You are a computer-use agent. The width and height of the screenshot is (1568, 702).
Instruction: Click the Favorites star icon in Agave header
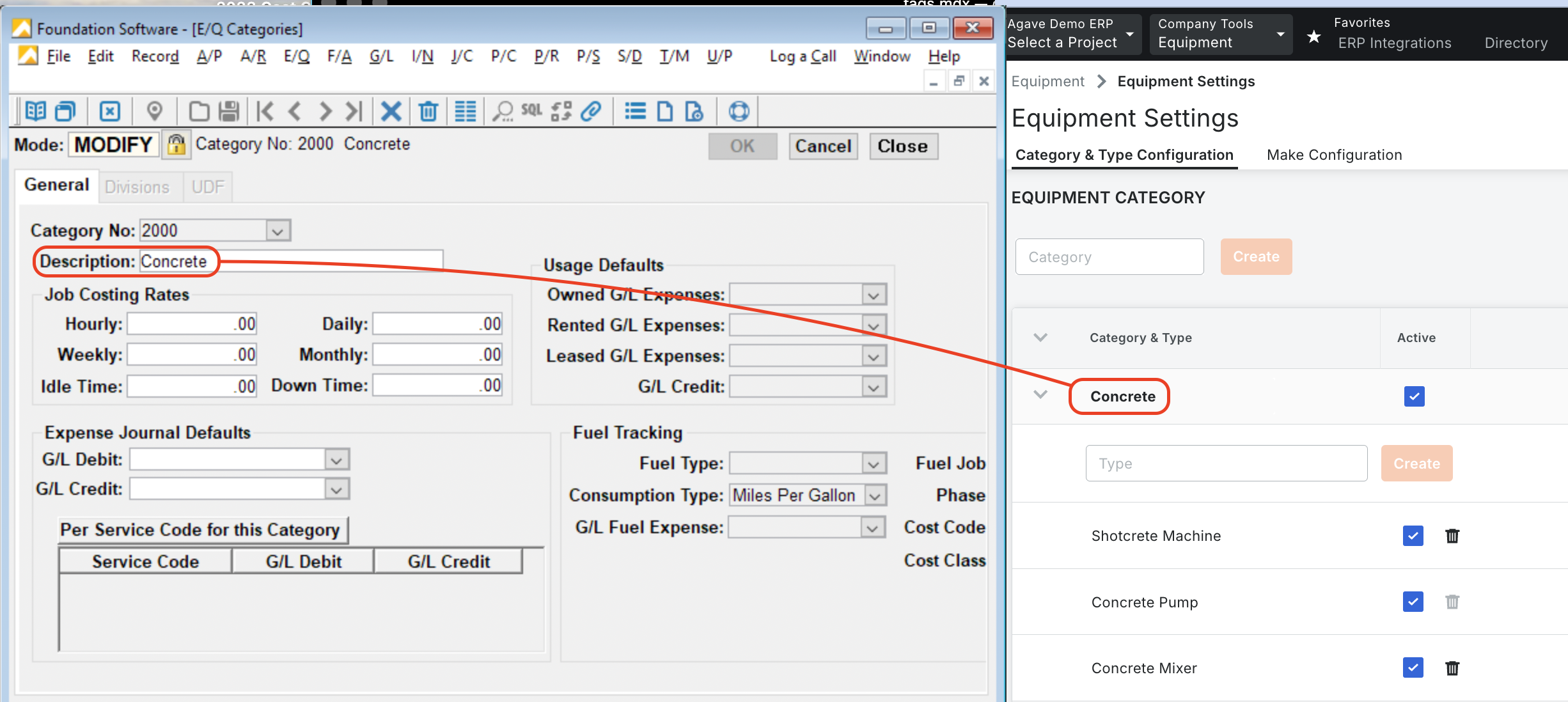pyautogui.click(x=1313, y=36)
